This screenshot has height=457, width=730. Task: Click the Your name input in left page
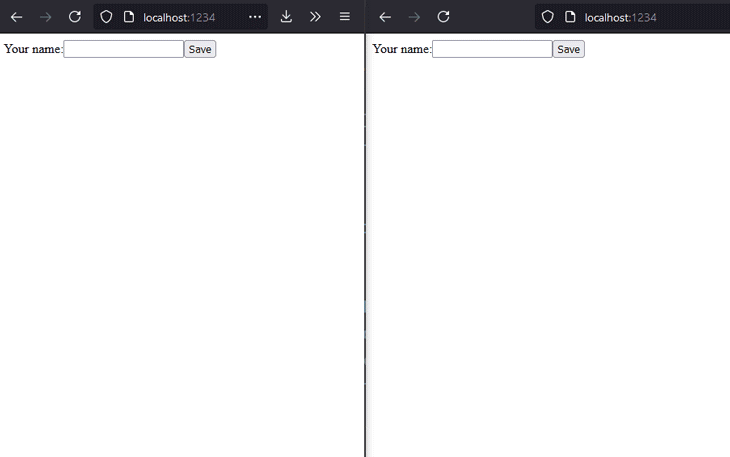click(x=123, y=49)
